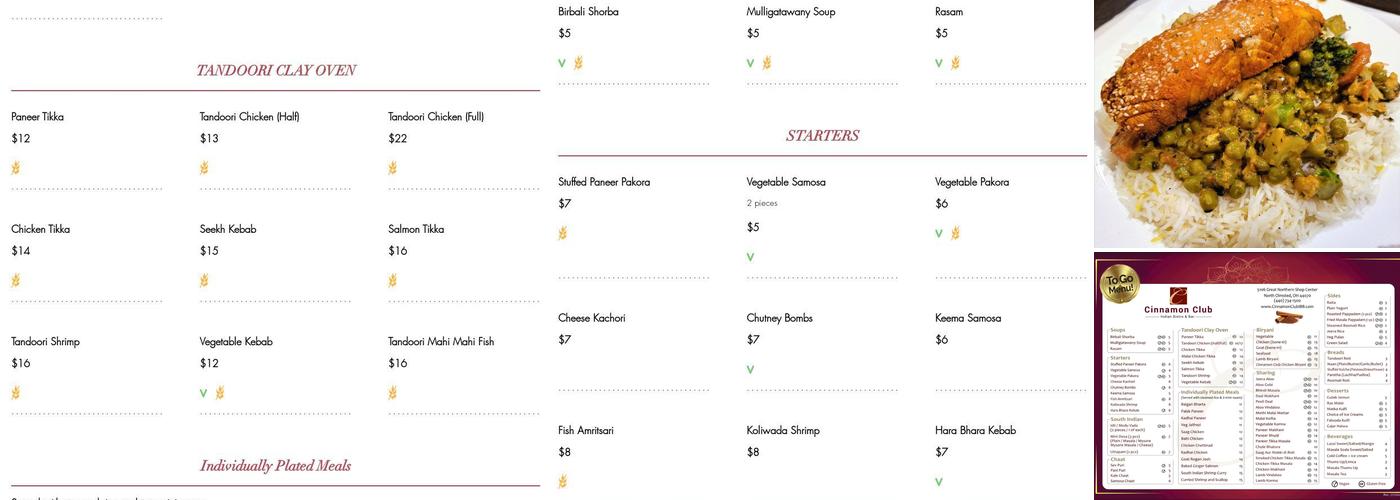Click the gluten-free icon under Fish Amritsari
The width and height of the screenshot is (1400, 500).
(x=563, y=482)
